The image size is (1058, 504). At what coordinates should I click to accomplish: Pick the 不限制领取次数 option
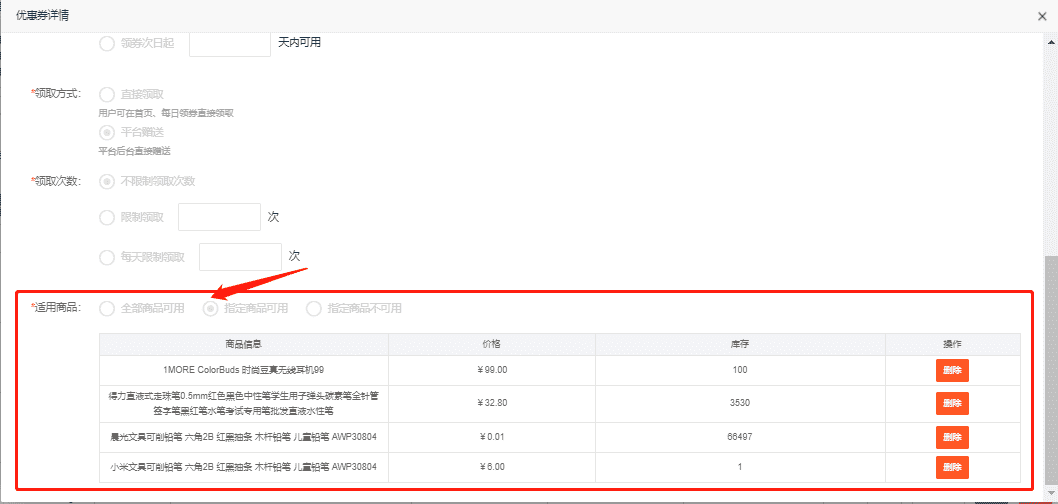107,181
